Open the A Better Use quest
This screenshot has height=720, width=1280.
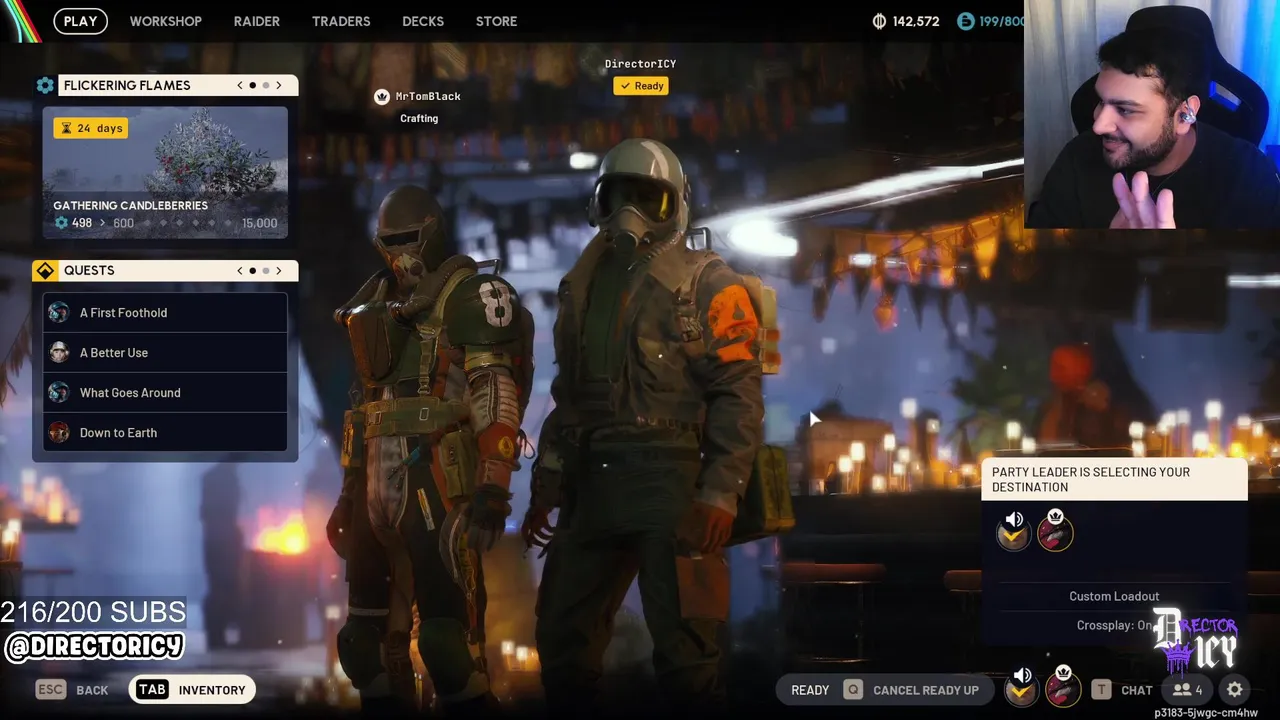[165, 352]
